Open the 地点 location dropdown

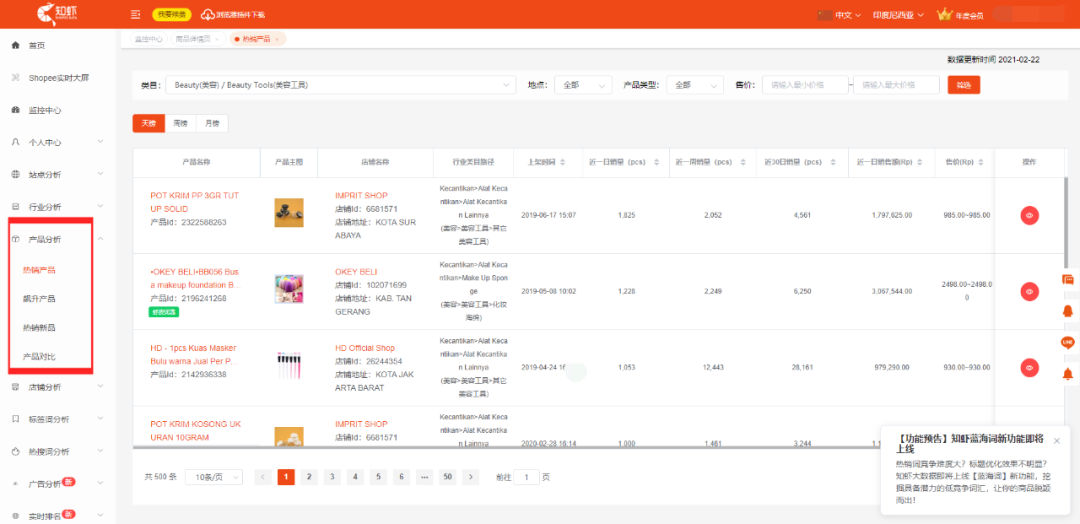tap(583, 85)
